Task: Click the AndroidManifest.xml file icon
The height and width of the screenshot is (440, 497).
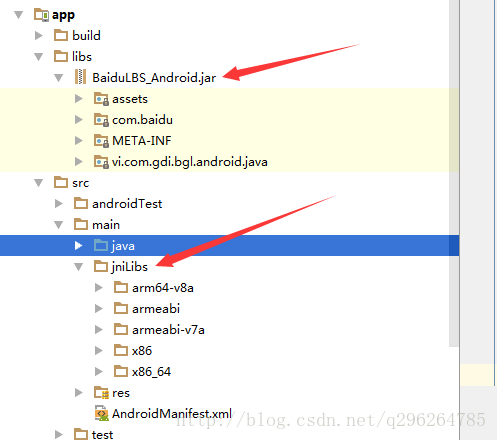Action: (101, 413)
